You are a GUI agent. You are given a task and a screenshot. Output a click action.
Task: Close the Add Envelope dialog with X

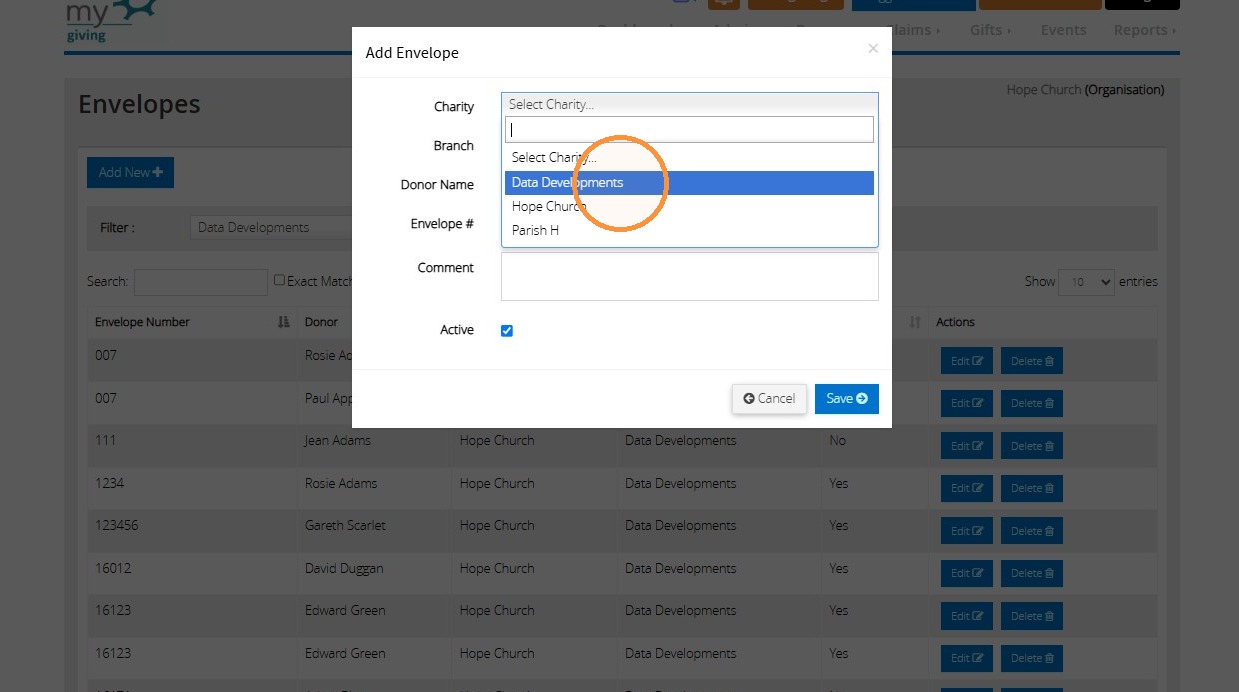pos(873,48)
